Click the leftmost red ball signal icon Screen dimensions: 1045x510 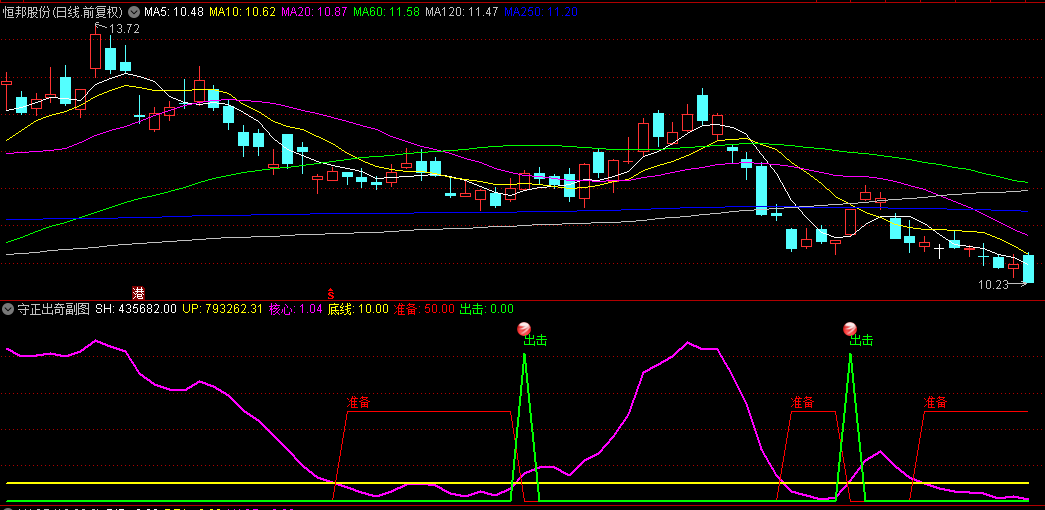[x=524, y=328]
